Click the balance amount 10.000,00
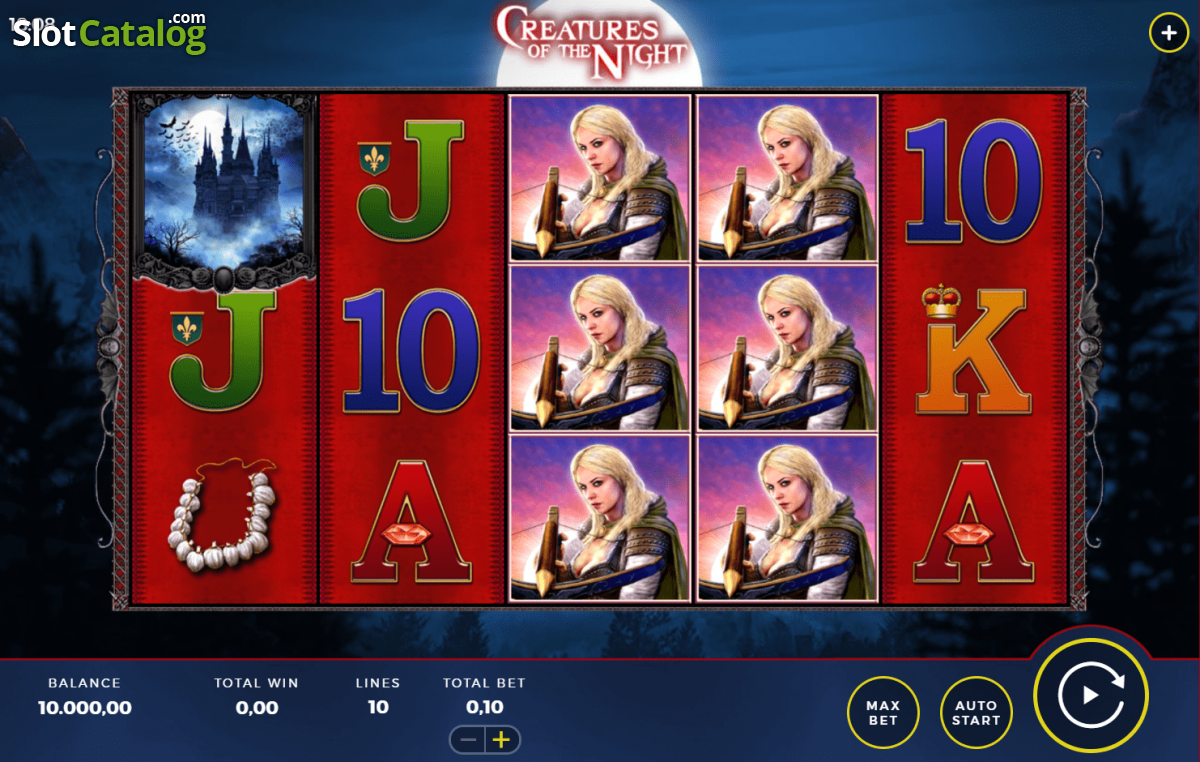Viewport: 1200px width, 762px height. click(x=85, y=708)
